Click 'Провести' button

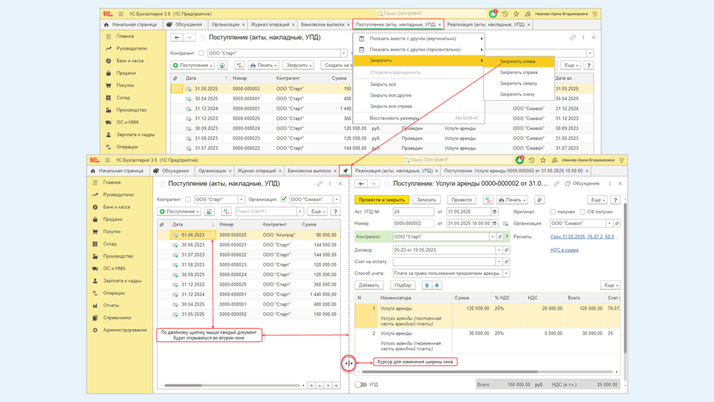coord(462,200)
